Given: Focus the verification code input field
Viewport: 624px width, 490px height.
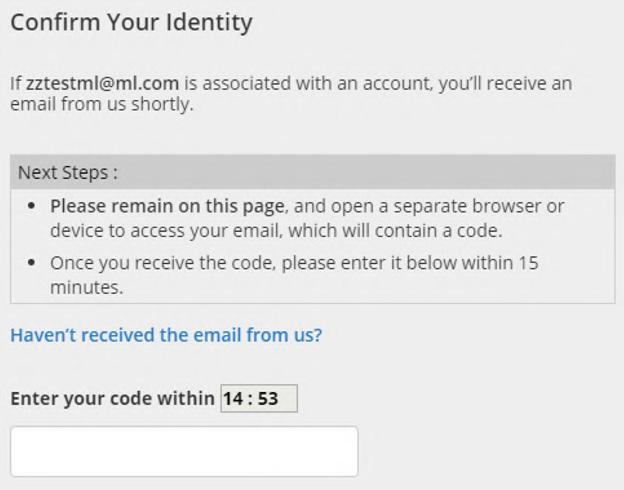Looking at the screenshot, I should coord(184,451).
